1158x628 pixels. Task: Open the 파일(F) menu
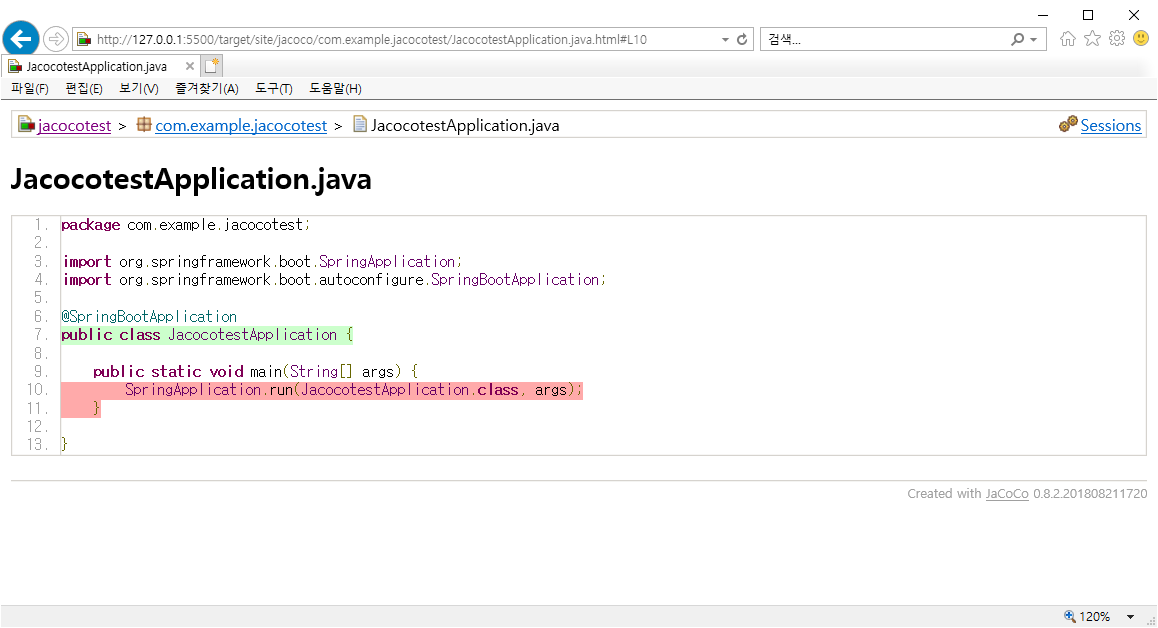point(30,89)
